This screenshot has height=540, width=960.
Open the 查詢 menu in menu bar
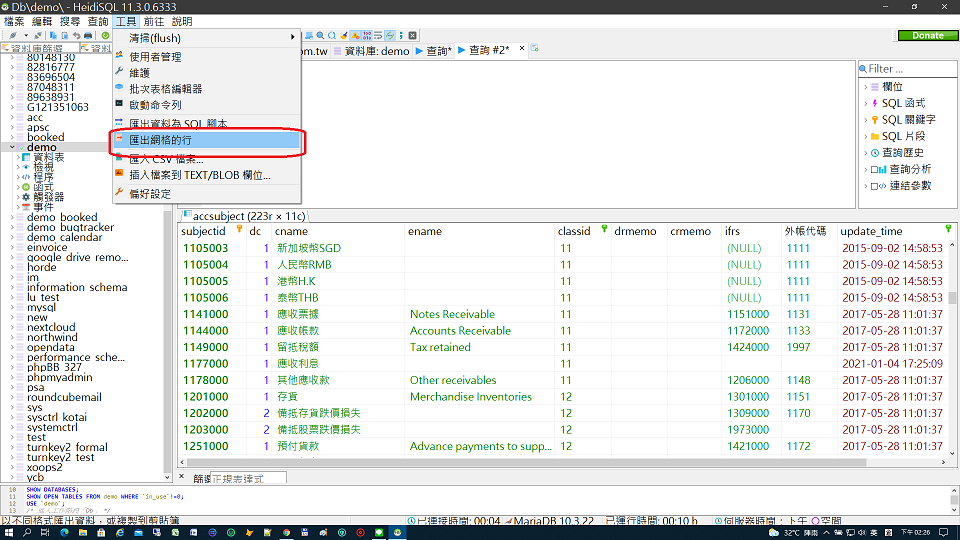[x=98, y=21]
